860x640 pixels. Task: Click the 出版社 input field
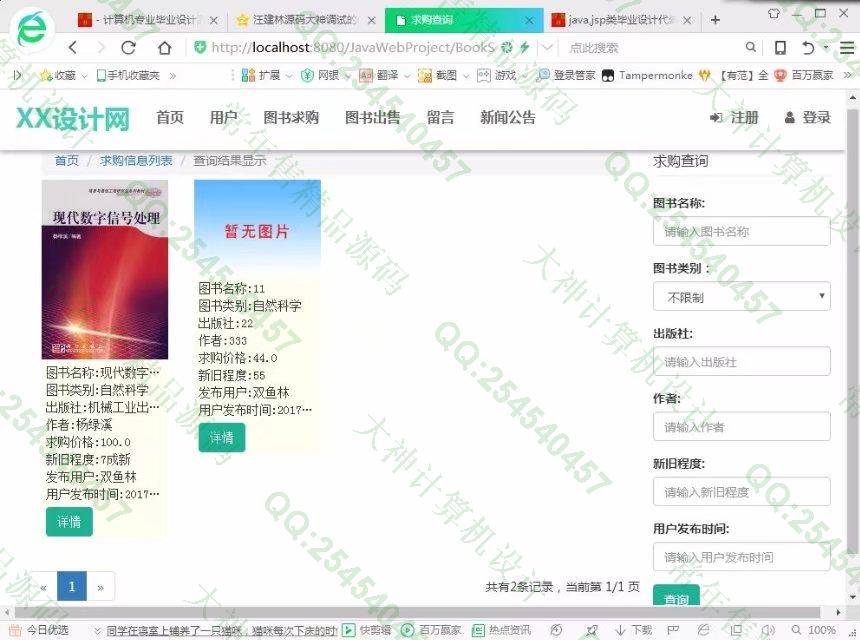[742, 361]
